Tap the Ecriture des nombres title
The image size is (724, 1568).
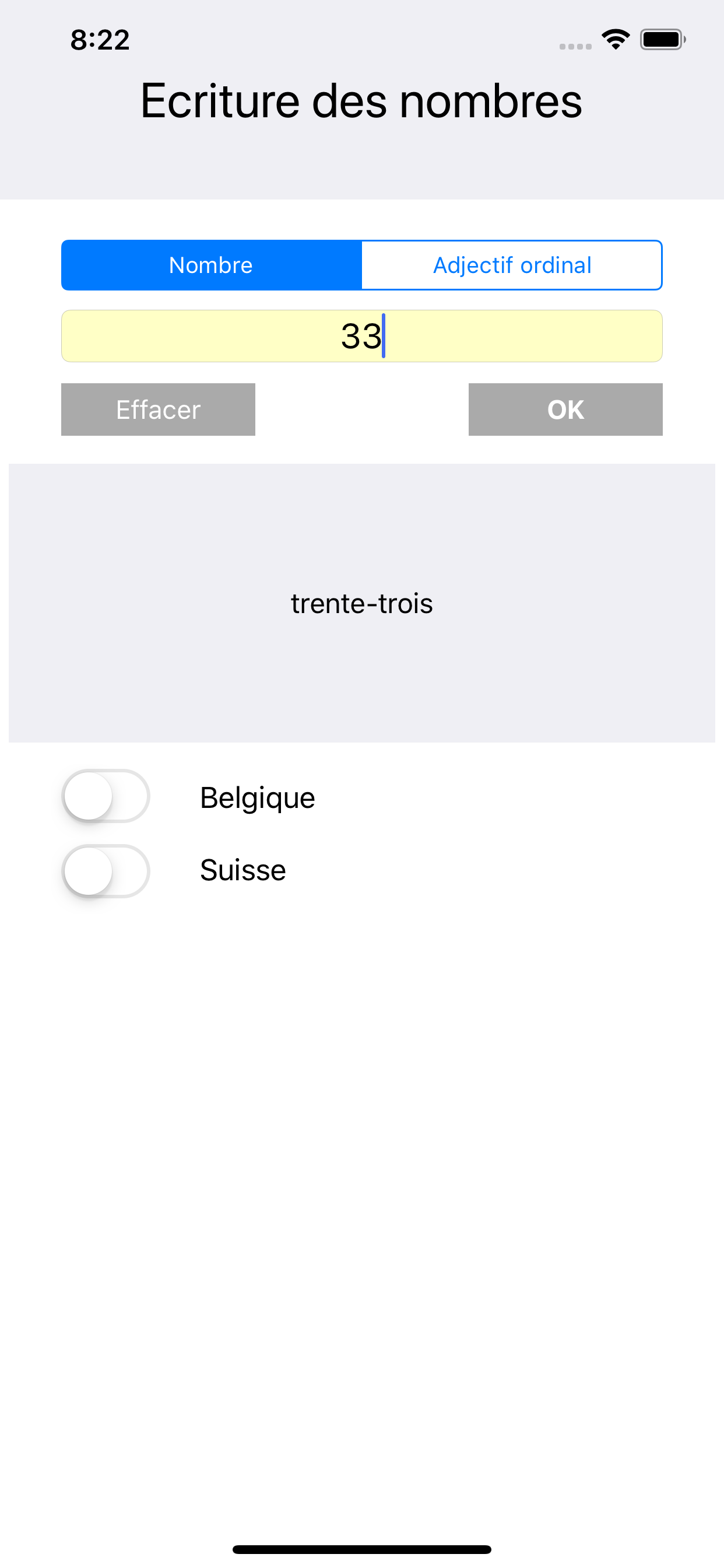361,101
